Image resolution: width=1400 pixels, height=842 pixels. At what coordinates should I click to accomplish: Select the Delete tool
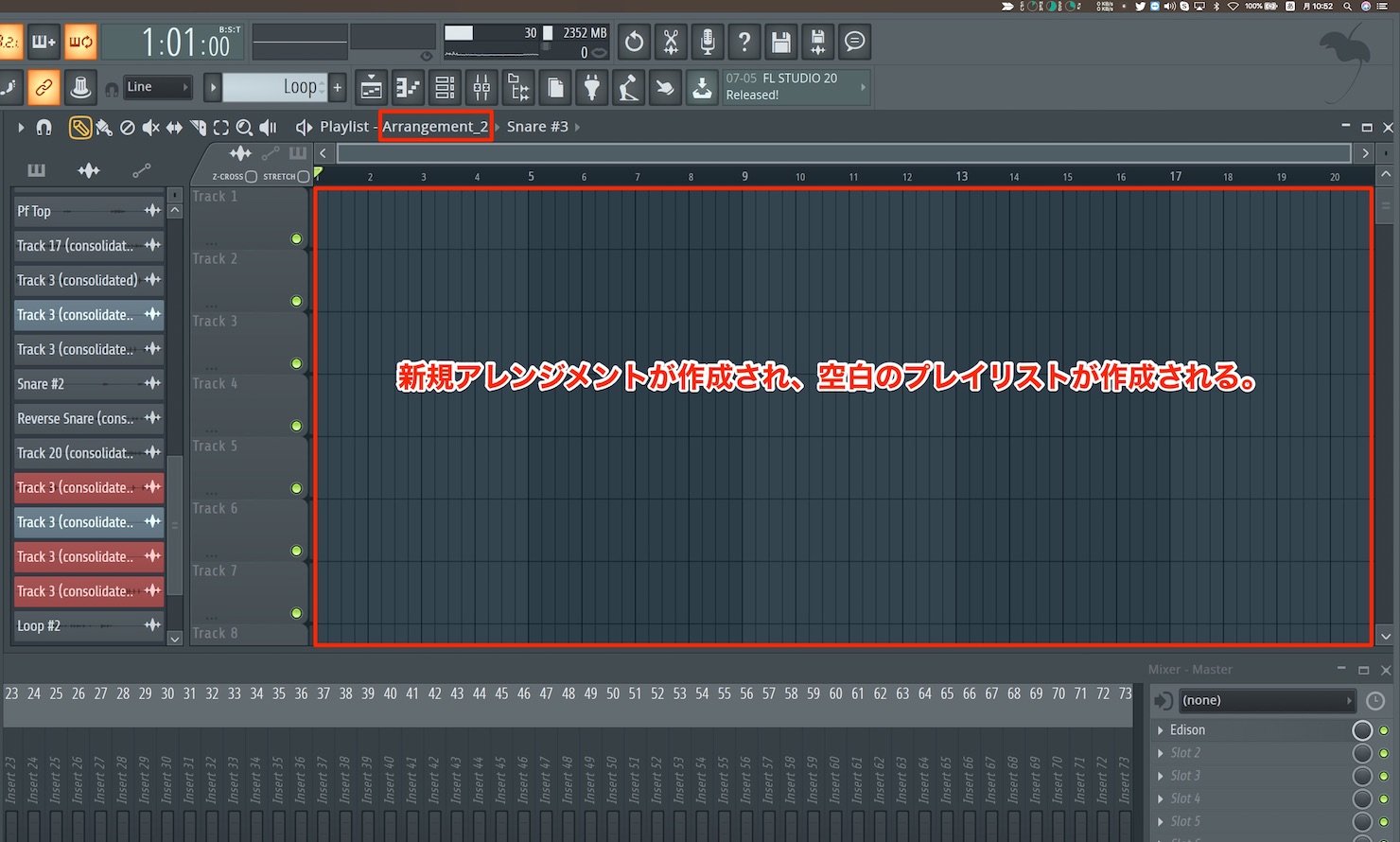coord(127,127)
